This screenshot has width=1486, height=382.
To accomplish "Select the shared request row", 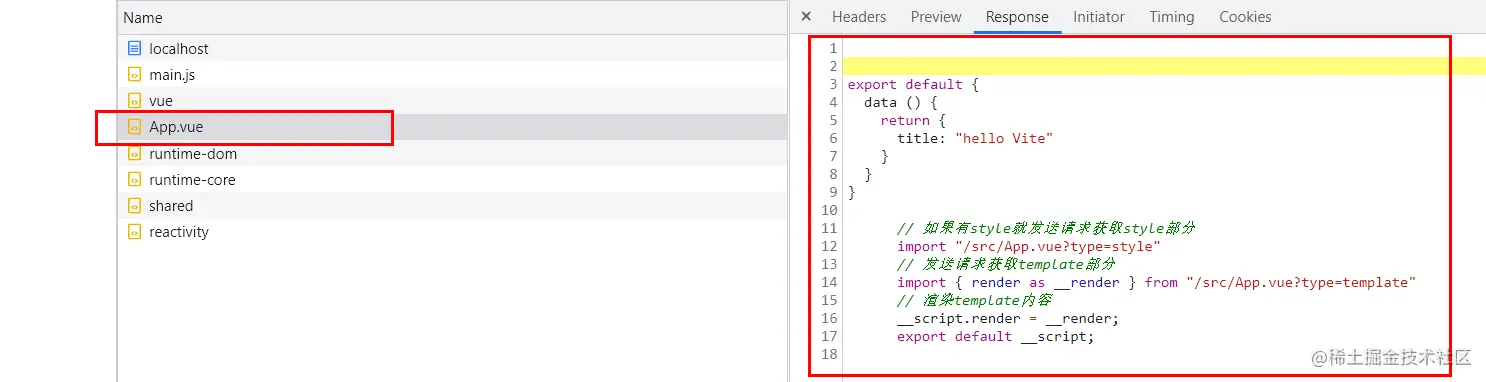I will click(452, 206).
